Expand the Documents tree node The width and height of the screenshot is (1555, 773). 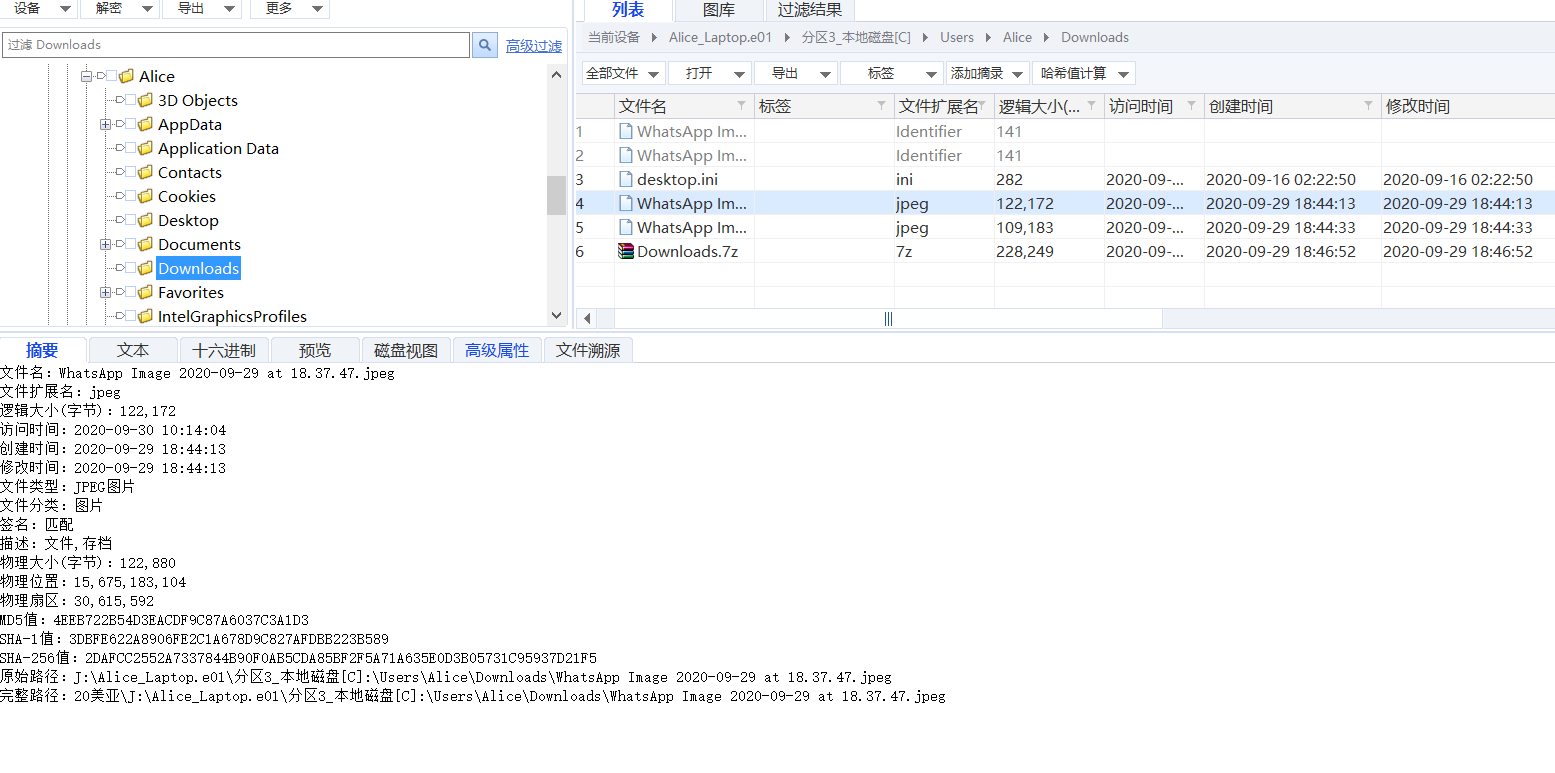(106, 244)
